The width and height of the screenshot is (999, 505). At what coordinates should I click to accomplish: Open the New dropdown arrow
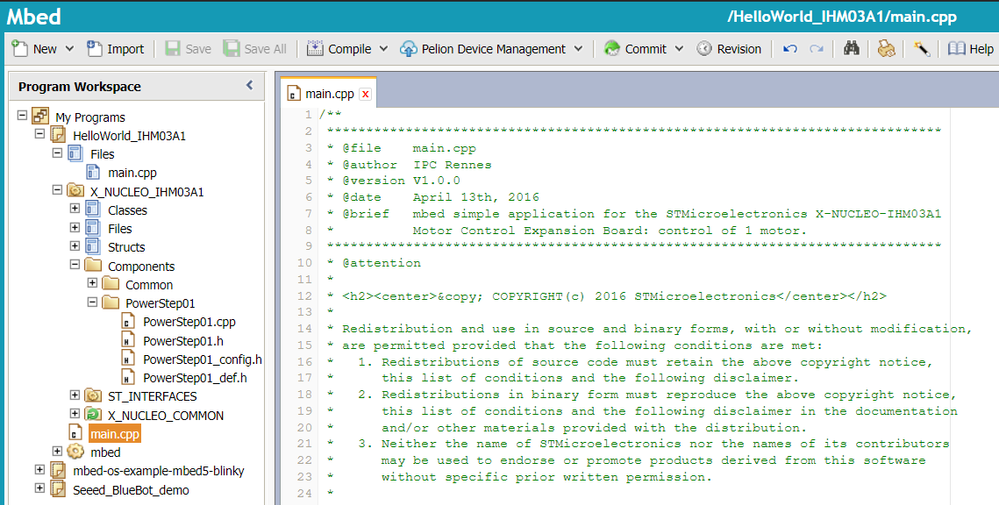click(69, 48)
